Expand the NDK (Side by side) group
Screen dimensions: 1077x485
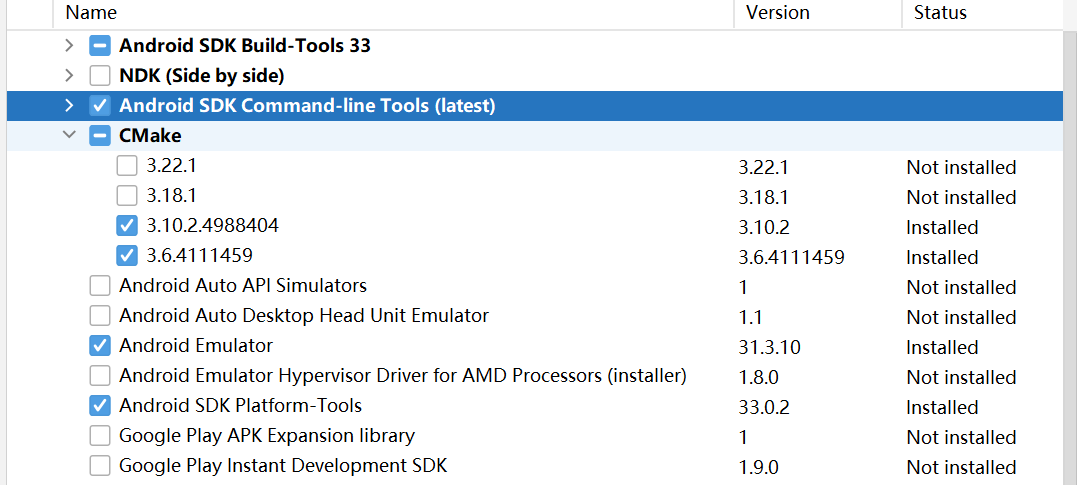(x=68, y=76)
